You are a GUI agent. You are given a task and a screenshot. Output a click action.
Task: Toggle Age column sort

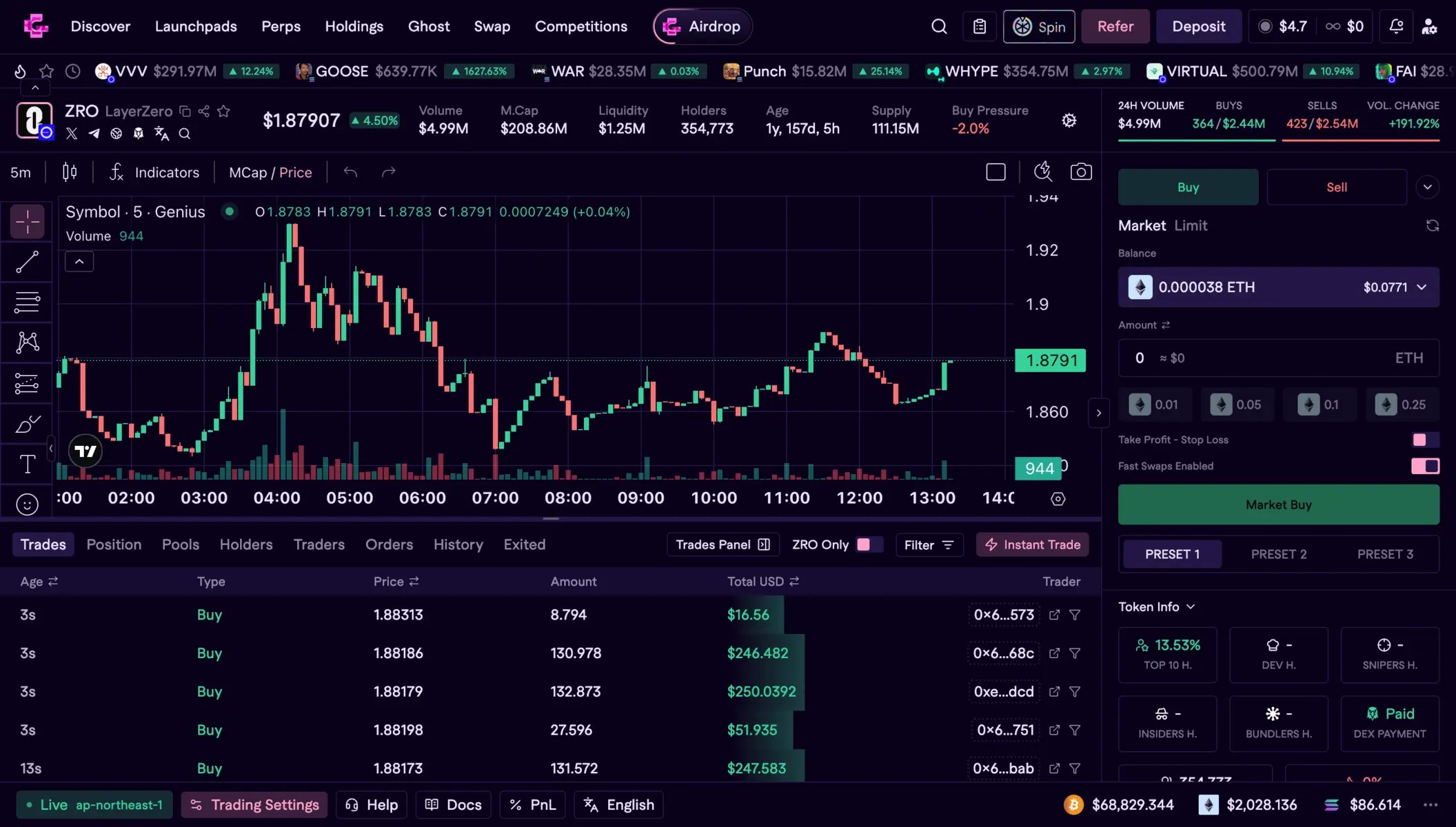53,582
